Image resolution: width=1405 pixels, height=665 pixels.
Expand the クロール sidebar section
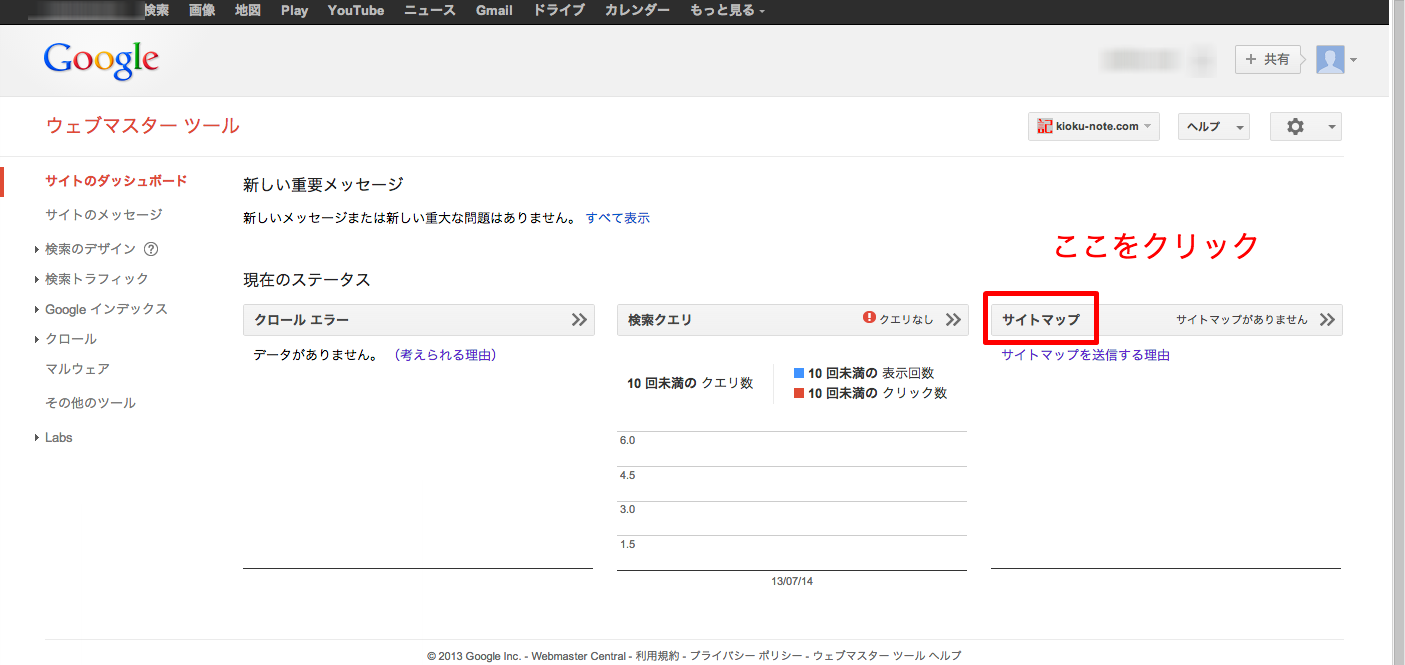coord(70,339)
